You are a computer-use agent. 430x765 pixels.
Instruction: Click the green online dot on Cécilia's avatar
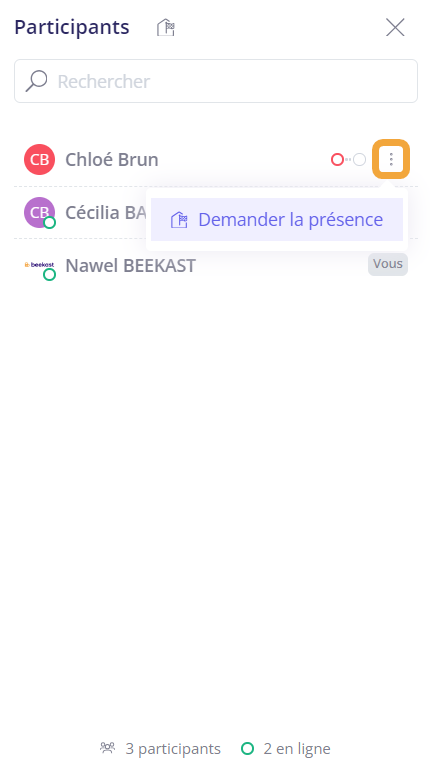49,222
